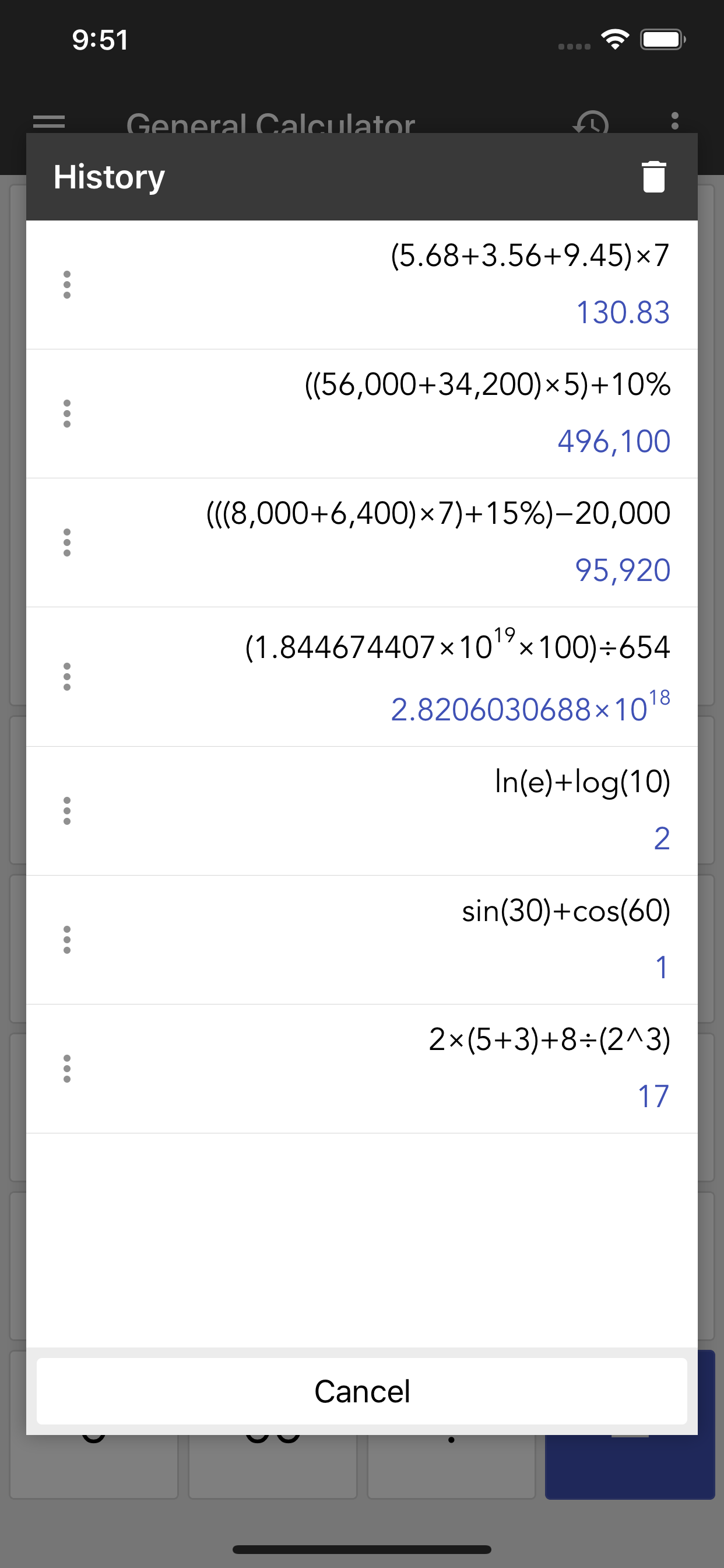Pick the 496,100 result value
724x1568 pixels.
(614, 442)
